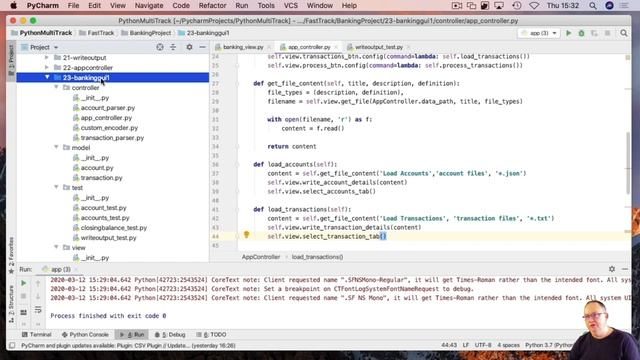This screenshot has width=640, height=360.
Task: Open the VCS menu
Action: (291, 6)
